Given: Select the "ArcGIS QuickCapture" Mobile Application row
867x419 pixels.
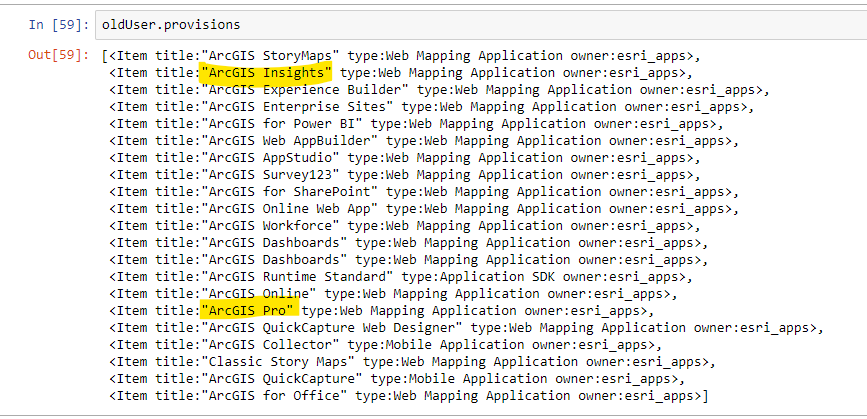Looking at the screenshot, I should coord(397,379).
